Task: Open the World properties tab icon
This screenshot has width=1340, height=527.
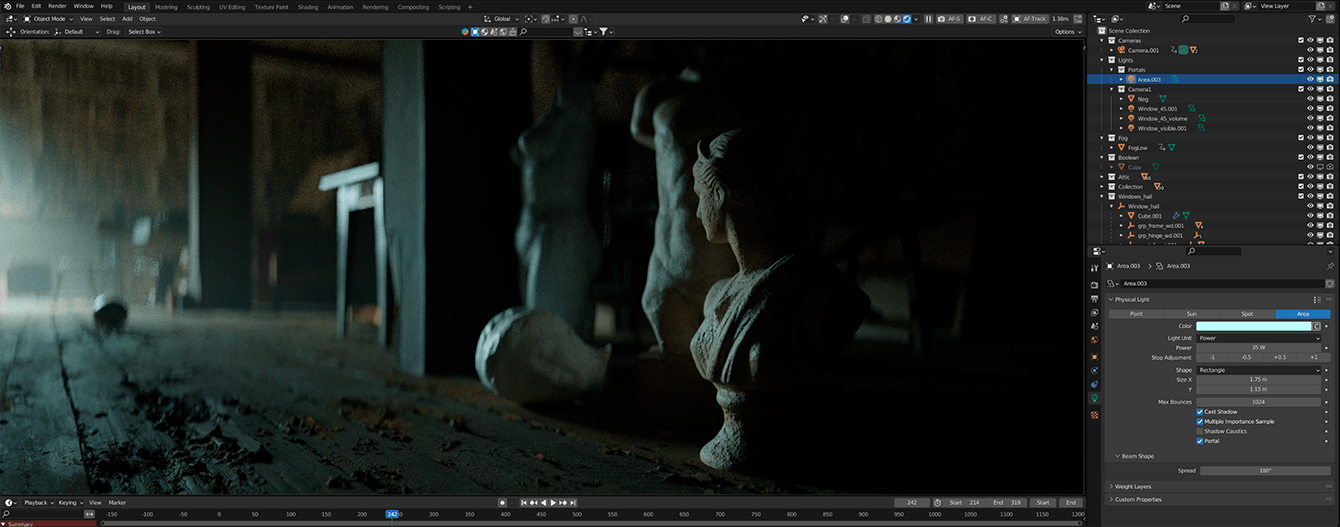Action: [x=1095, y=340]
